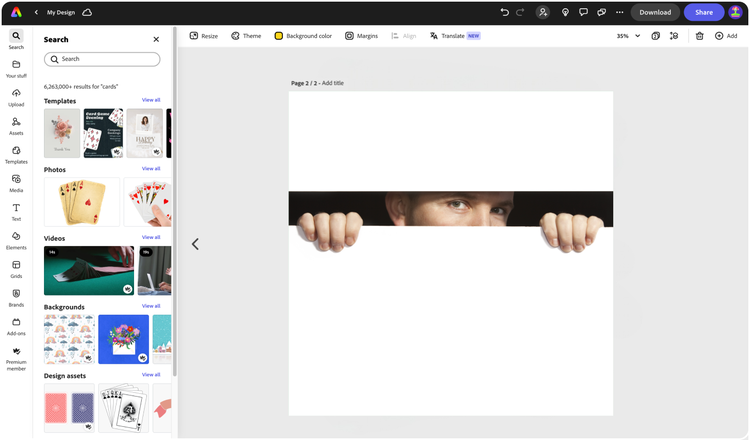Select the four aces photo

pos(82,202)
